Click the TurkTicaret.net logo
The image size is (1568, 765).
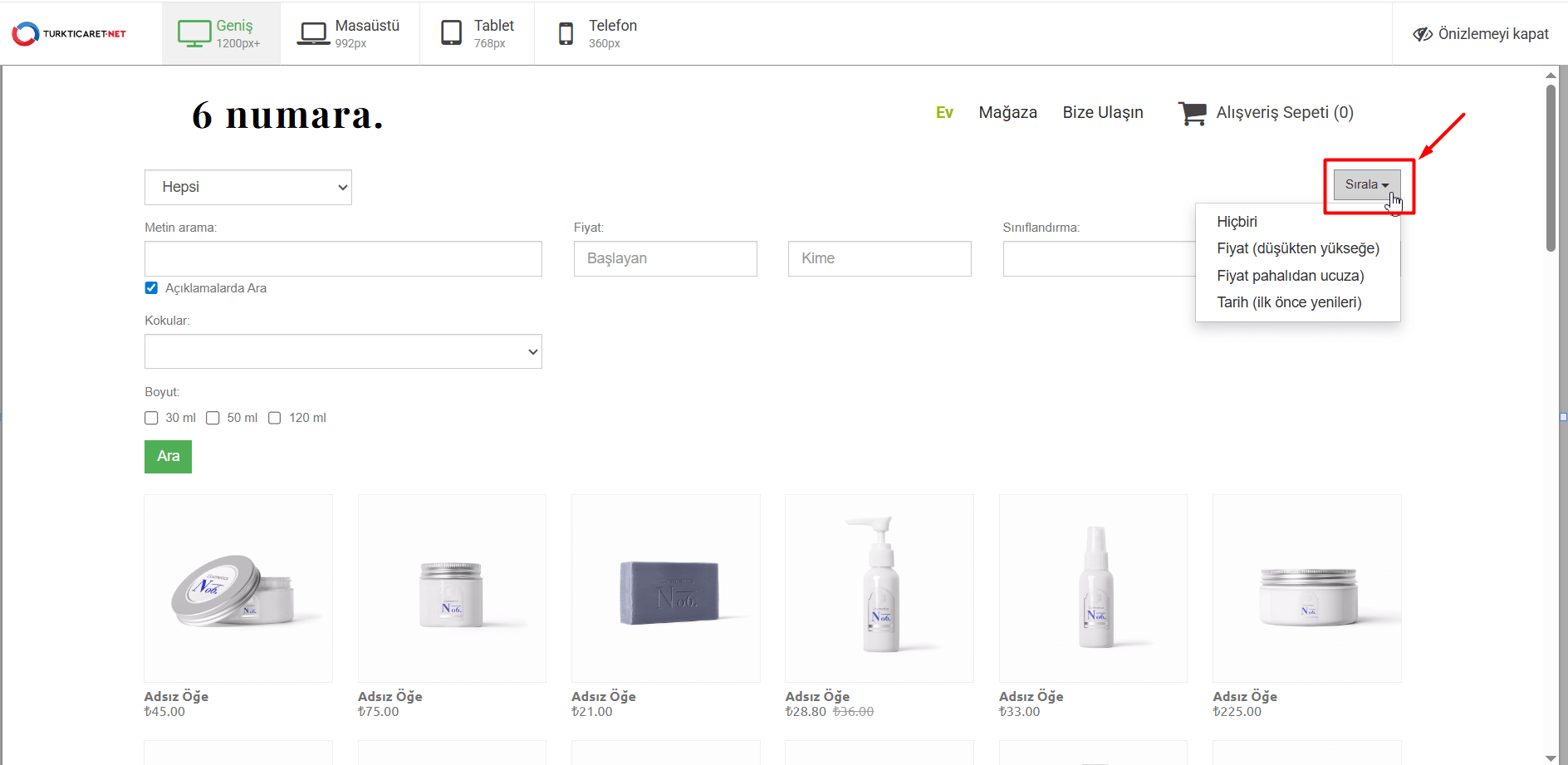(69, 33)
